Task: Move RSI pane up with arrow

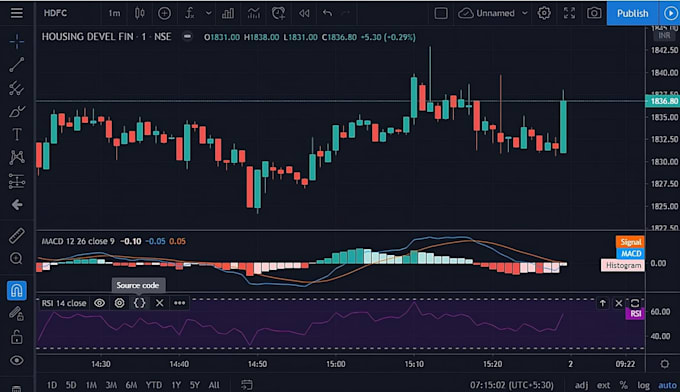Action: pos(602,303)
